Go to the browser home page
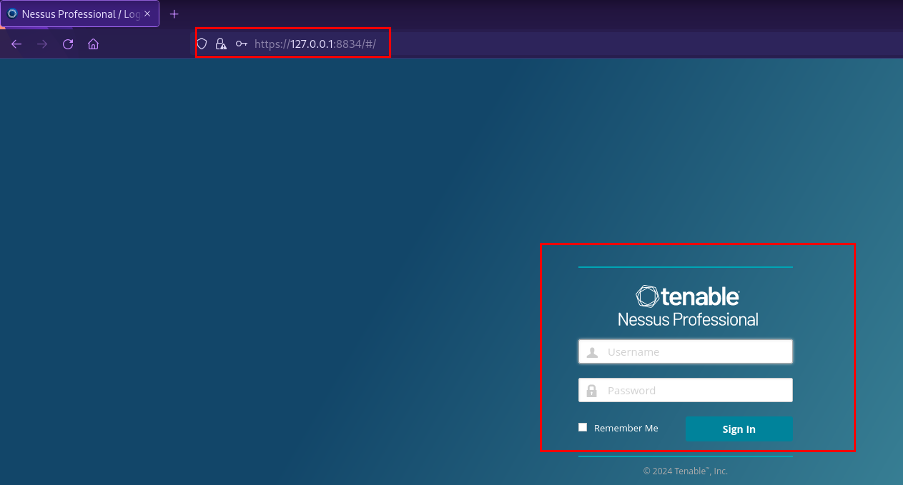The image size is (904, 486). [x=93, y=44]
